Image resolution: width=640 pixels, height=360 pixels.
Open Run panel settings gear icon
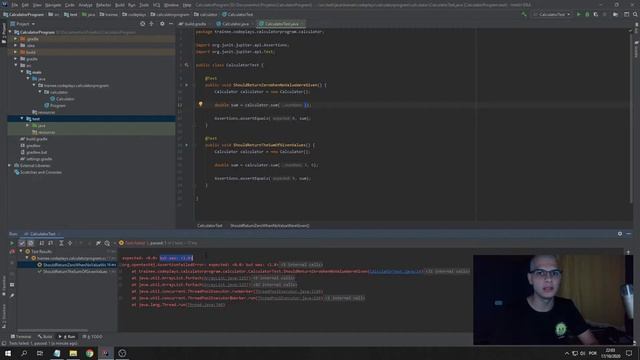(620, 234)
